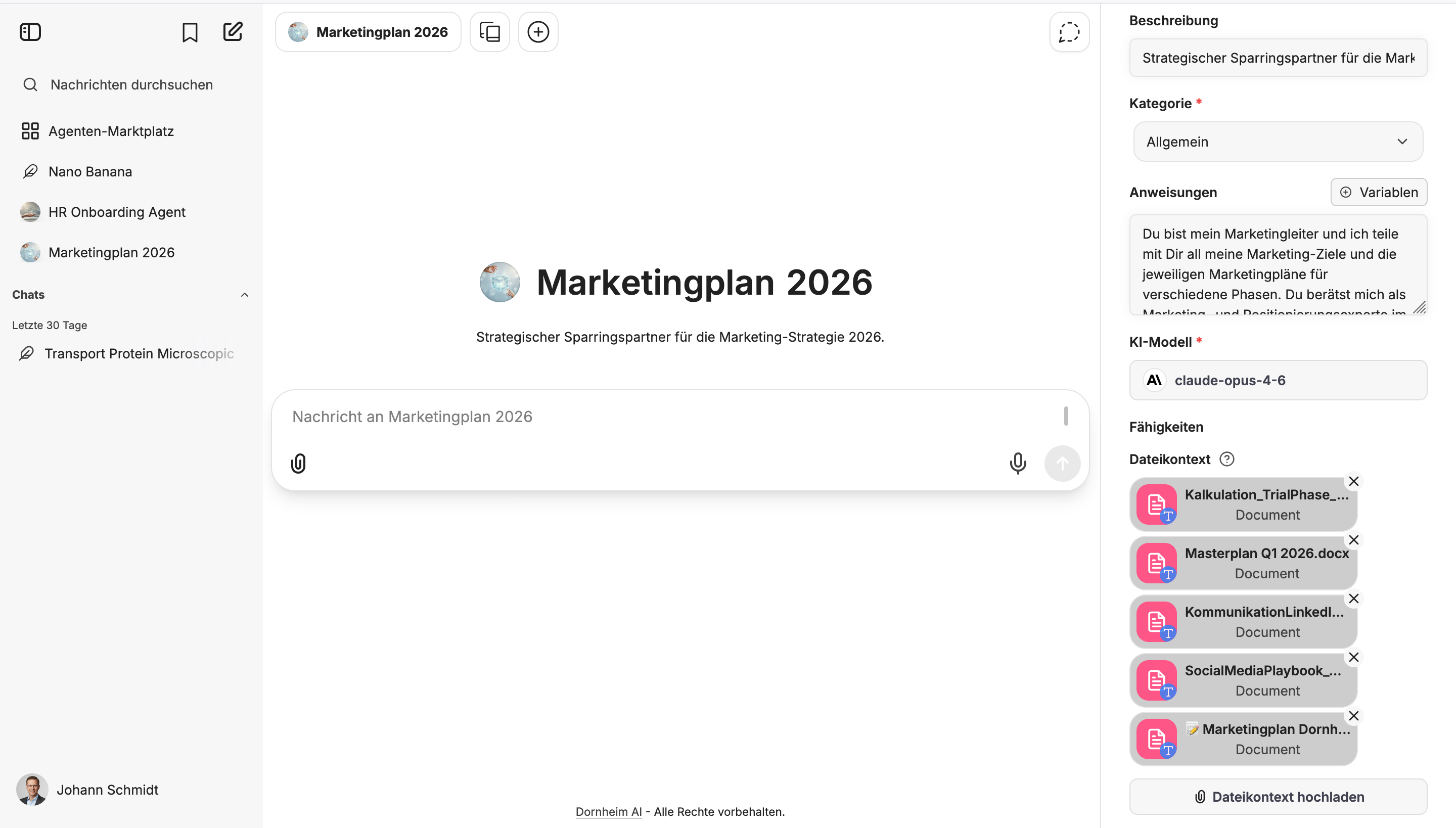Image resolution: width=1456 pixels, height=828 pixels.
Task: Toggle the left sidebar panel
Action: pyautogui.click(x=30, y=32)
